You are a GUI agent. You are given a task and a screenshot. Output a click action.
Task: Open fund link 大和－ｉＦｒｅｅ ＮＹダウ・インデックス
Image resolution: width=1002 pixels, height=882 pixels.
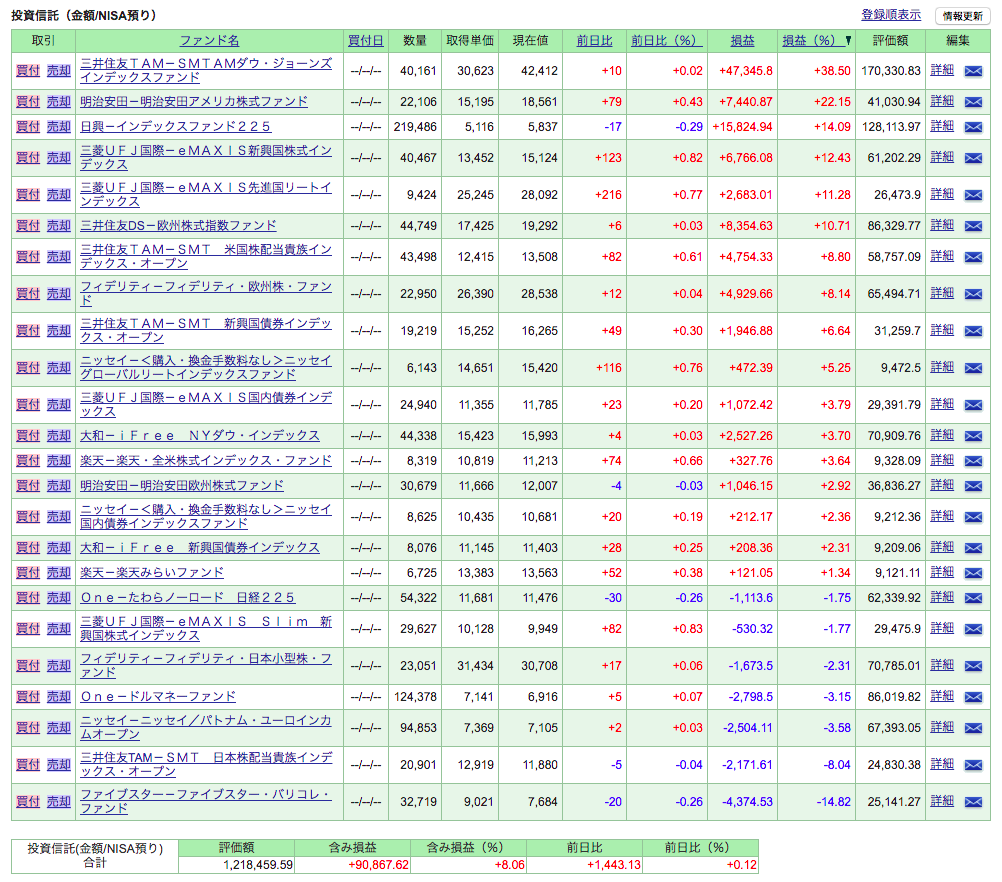coord(199,436)
